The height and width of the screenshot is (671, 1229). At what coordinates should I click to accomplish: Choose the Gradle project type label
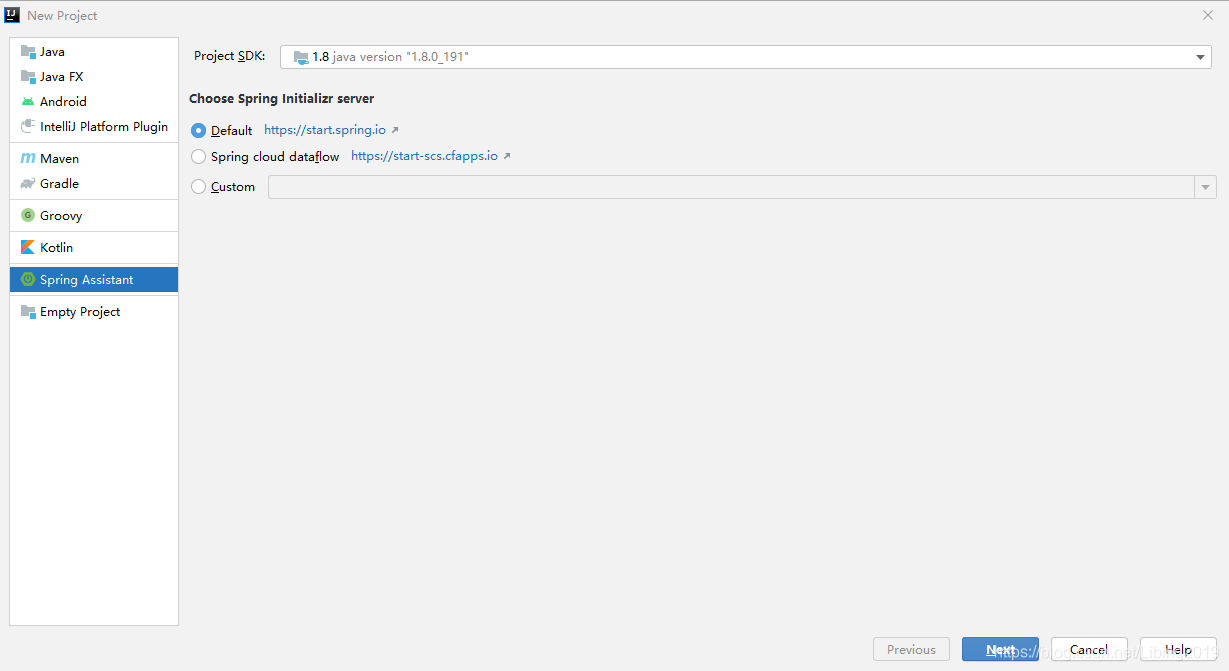(59, 184)
